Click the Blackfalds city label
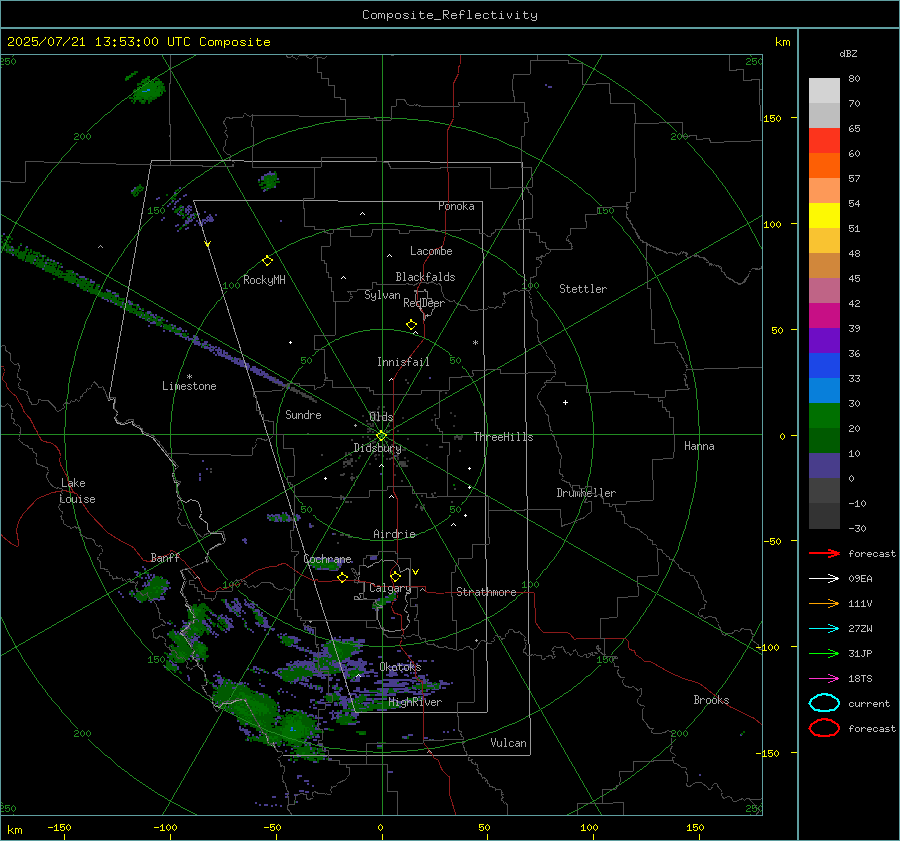 [425, 277]
